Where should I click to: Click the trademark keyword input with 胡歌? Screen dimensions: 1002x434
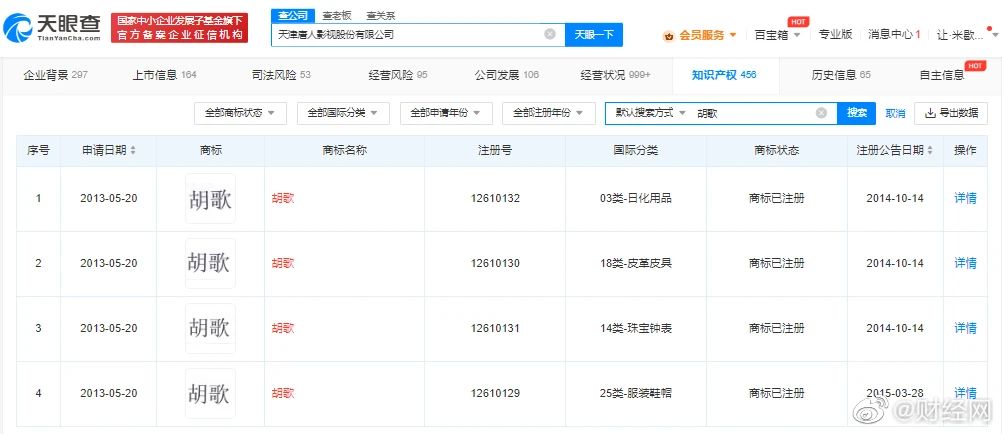754,113
